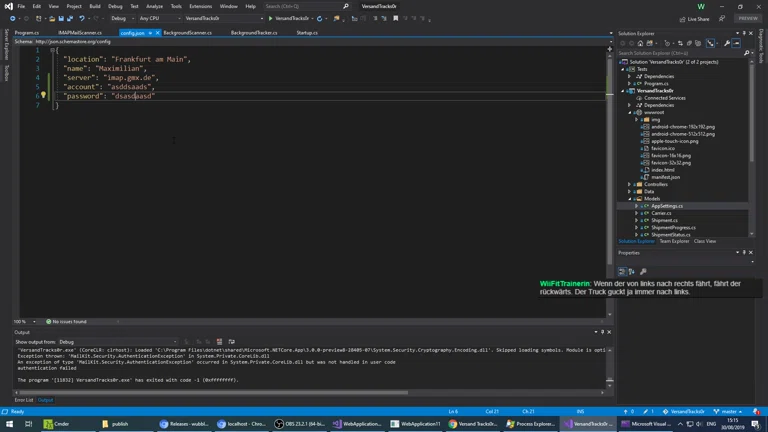The width and height of the screenshot is (768, 432).
Task: Start debugging with green play arrow
Action: point(270,19)
